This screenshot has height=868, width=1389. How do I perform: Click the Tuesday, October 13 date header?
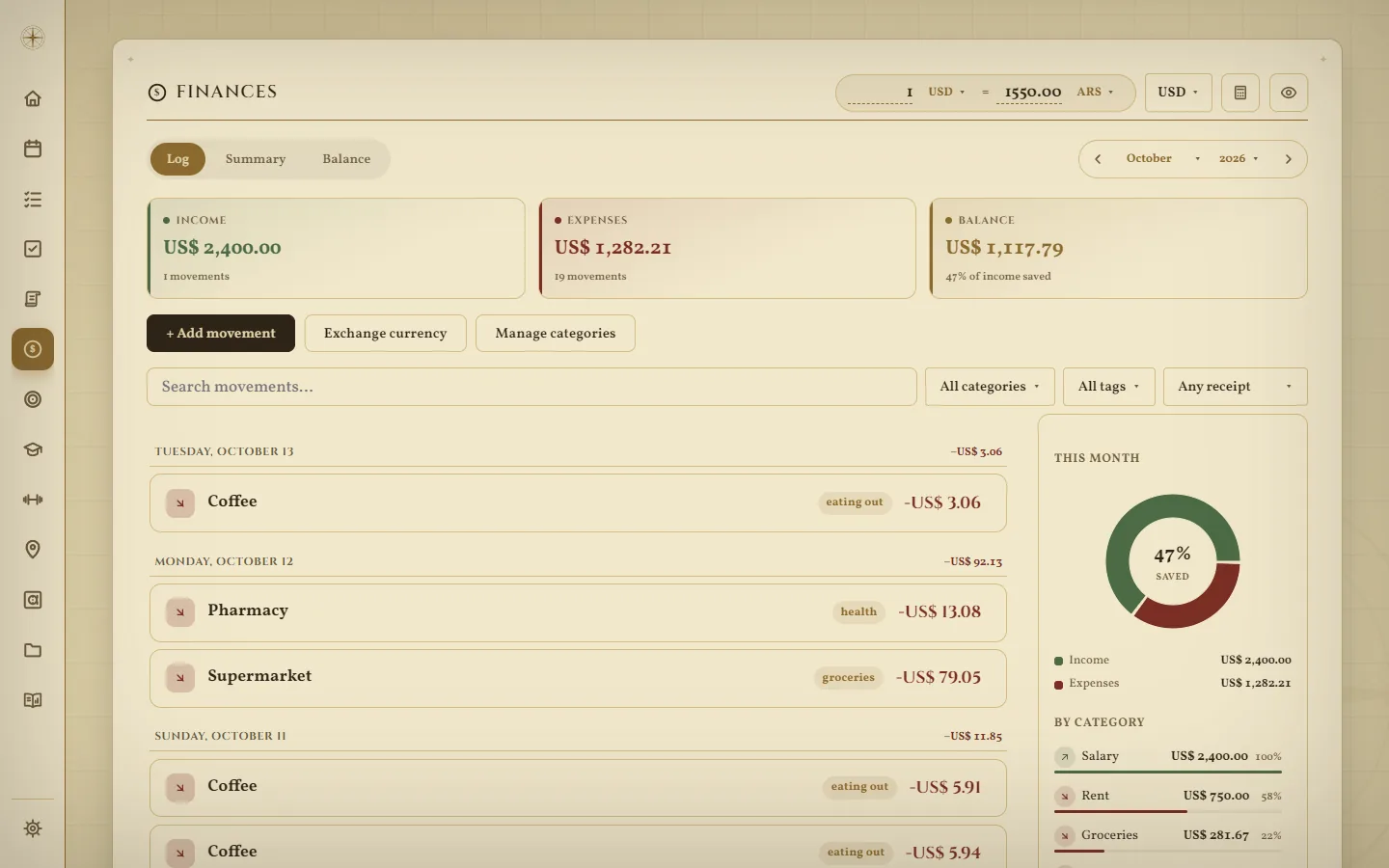click(225, 451)
